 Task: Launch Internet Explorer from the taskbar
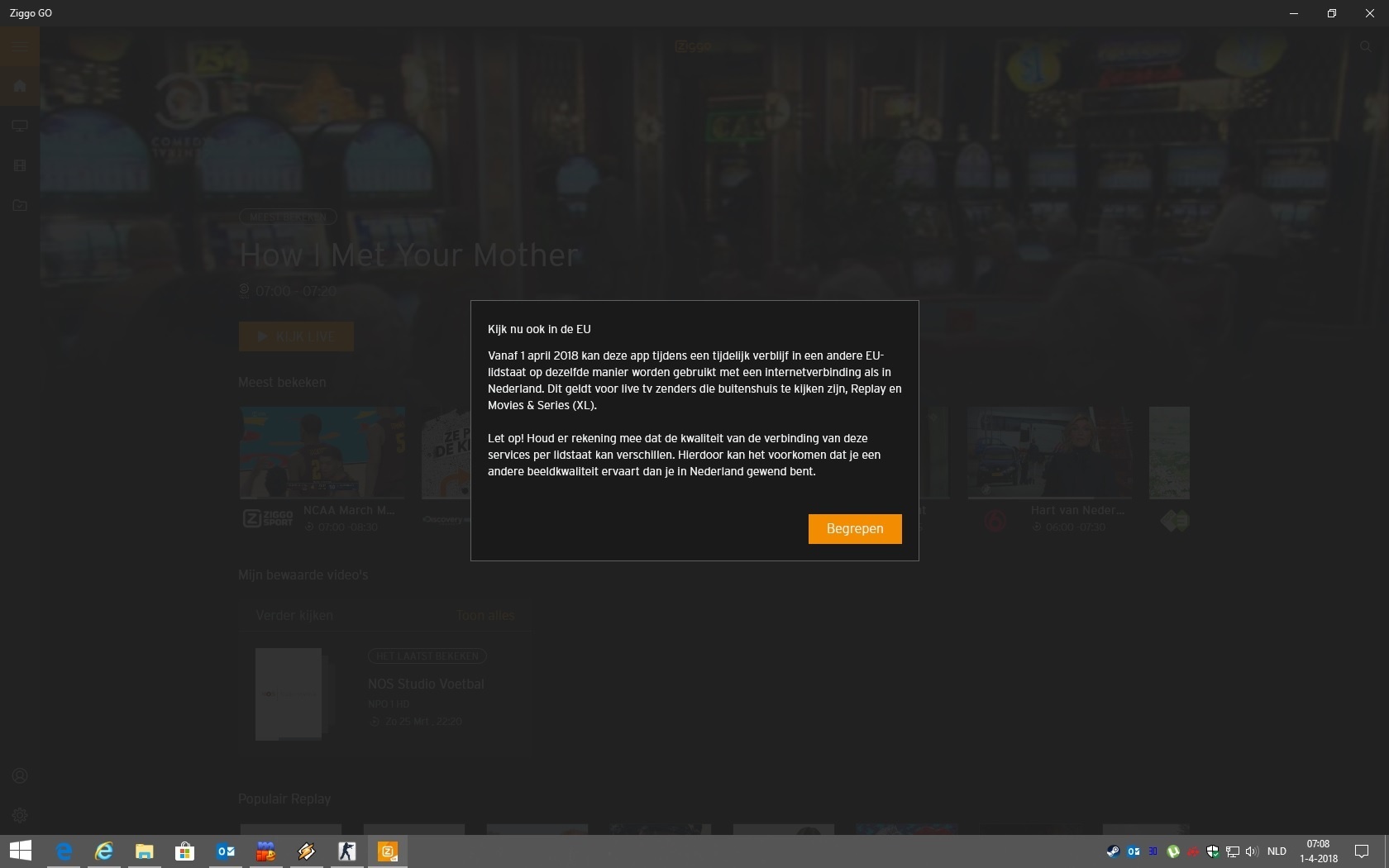104,851
